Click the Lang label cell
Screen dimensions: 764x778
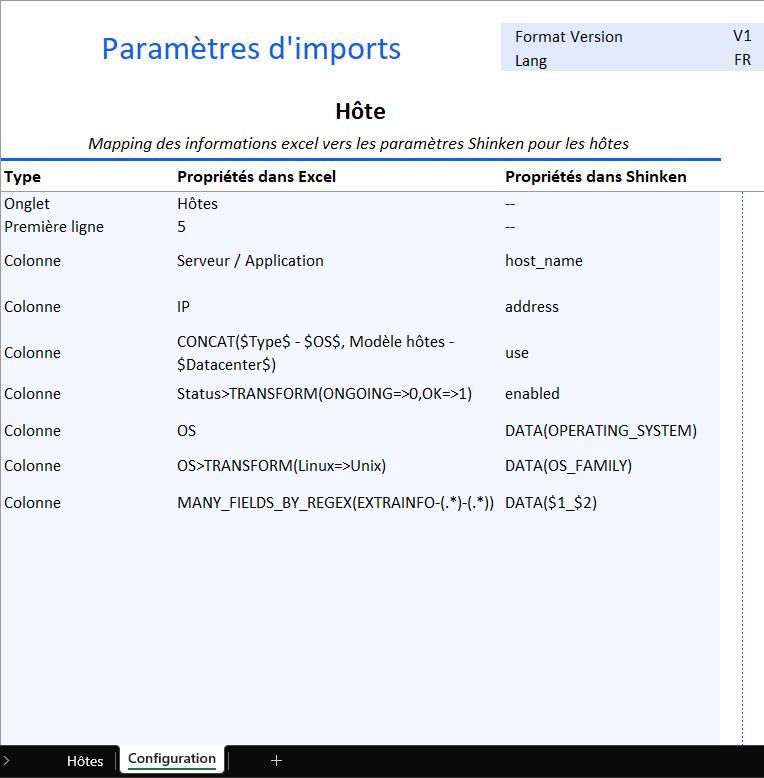pos(531,60)
